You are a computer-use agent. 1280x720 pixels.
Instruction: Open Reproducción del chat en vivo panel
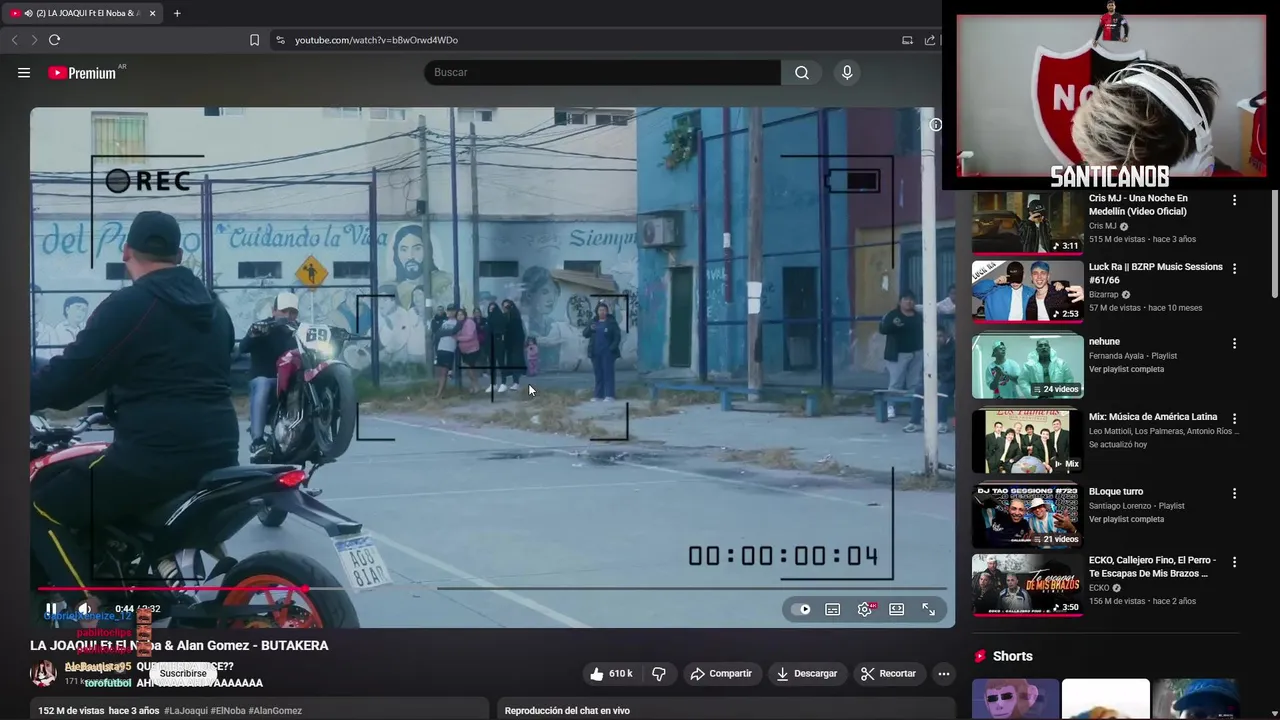click(726, 711)
